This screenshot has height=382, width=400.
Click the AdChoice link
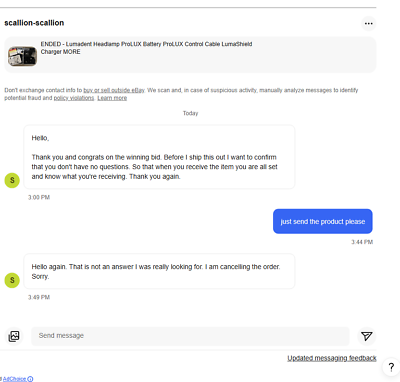tap(14, 379)
